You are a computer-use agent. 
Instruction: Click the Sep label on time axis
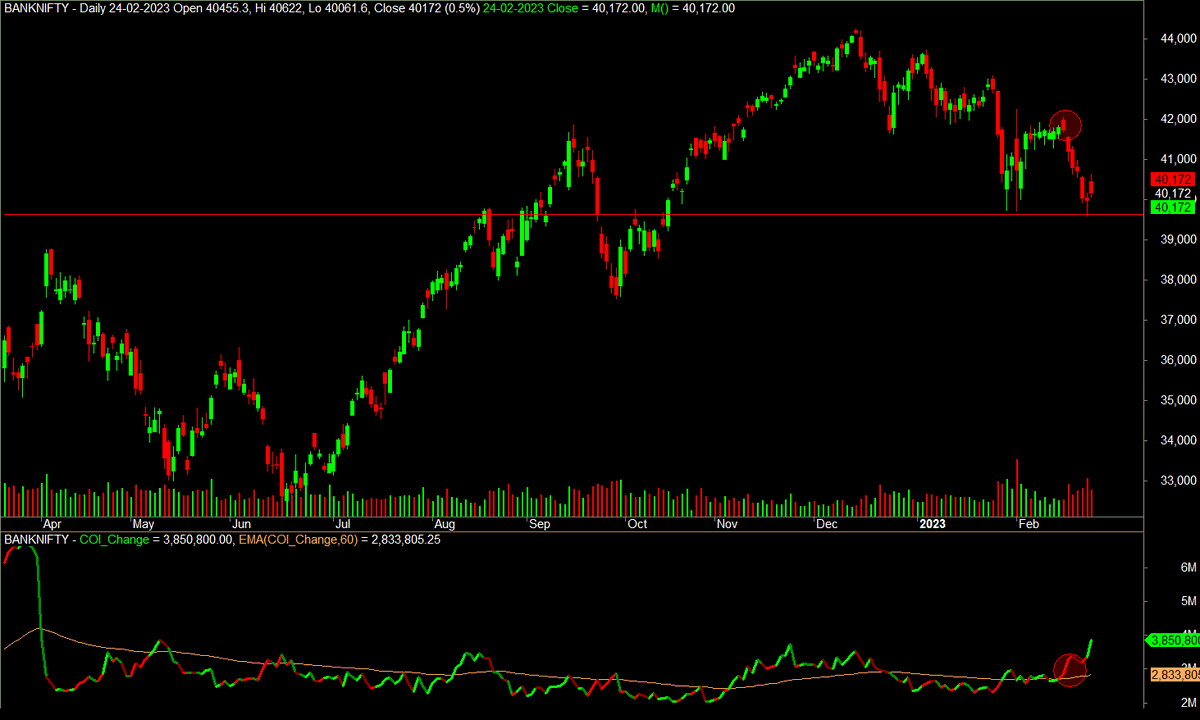(x=540, y=524)
